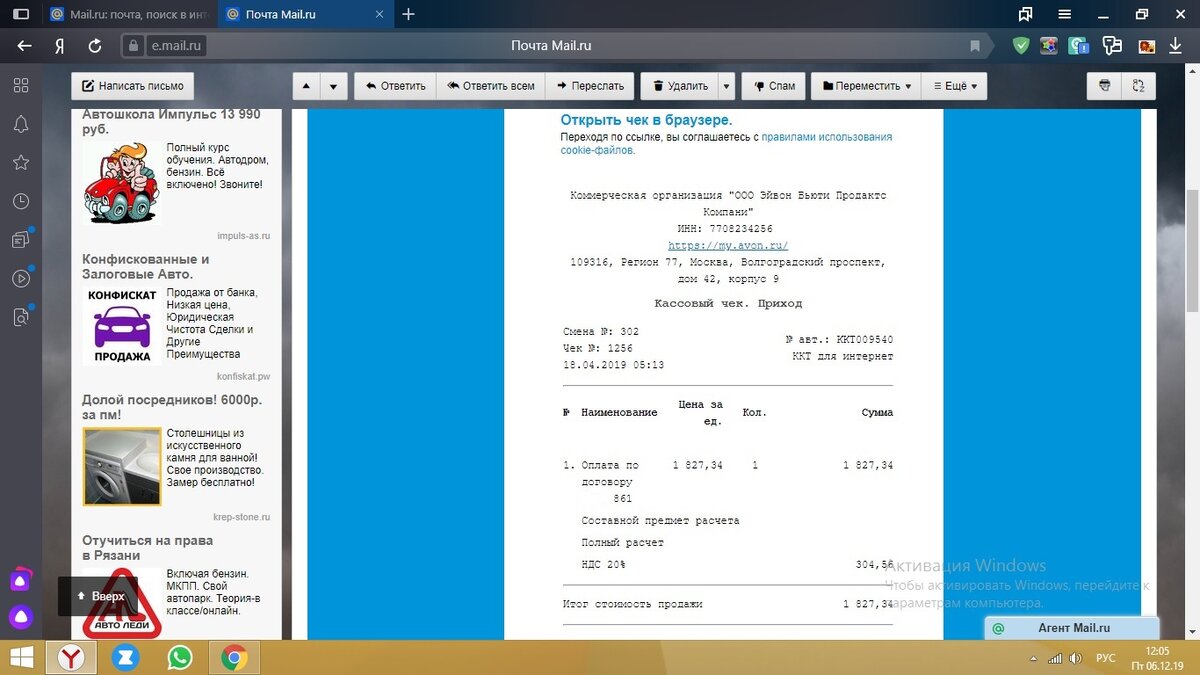Click the Вверх scroll-to-top button
This screenshot has width=1200, height=675.
(x=98, y=596)
